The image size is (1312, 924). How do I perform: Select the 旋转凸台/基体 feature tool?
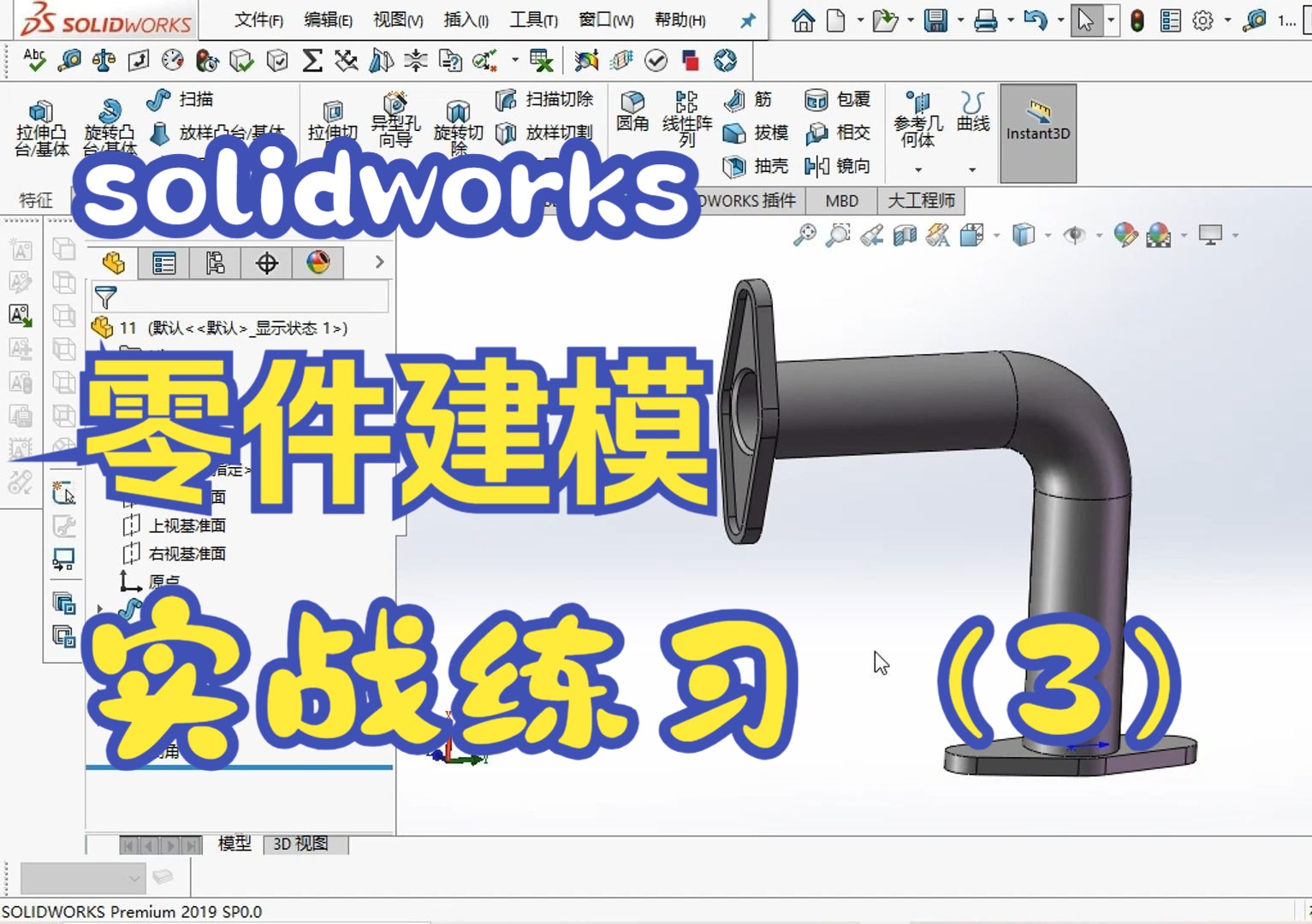point(108,120)
